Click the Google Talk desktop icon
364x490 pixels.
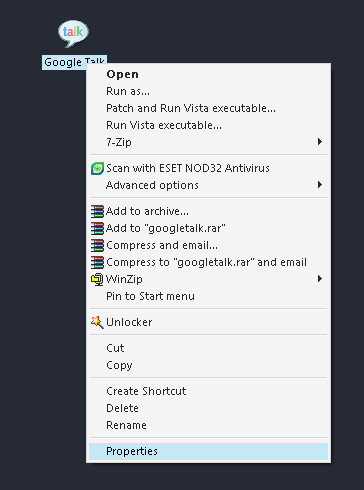pos(73,33)
